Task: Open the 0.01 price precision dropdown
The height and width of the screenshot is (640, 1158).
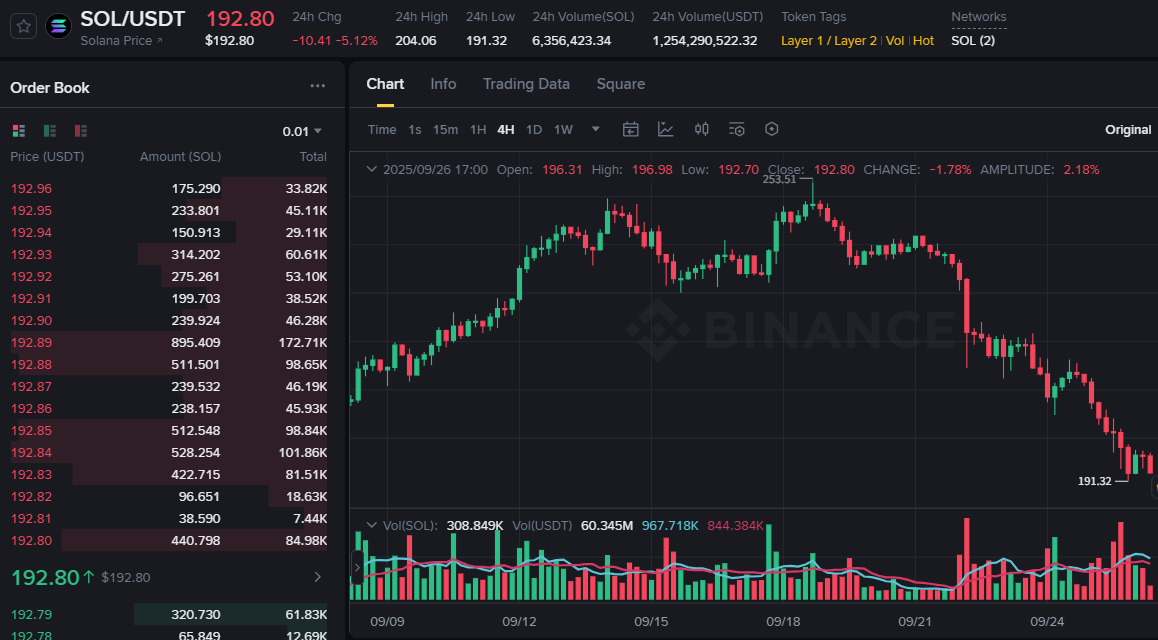Action: point(302,131)
